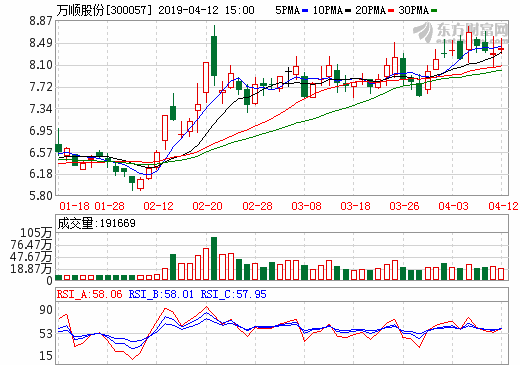Click the 10PMA legend label
This screenshot has width=520, height=365.
point(328,10)
